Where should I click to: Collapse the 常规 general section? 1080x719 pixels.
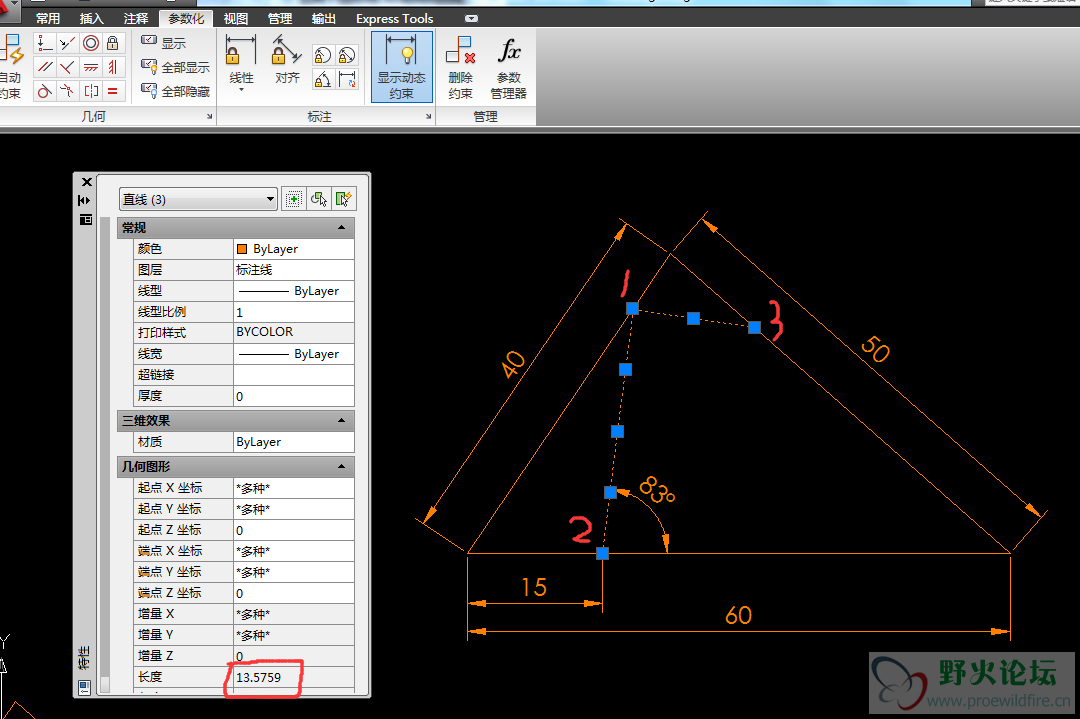click(342, 228)
